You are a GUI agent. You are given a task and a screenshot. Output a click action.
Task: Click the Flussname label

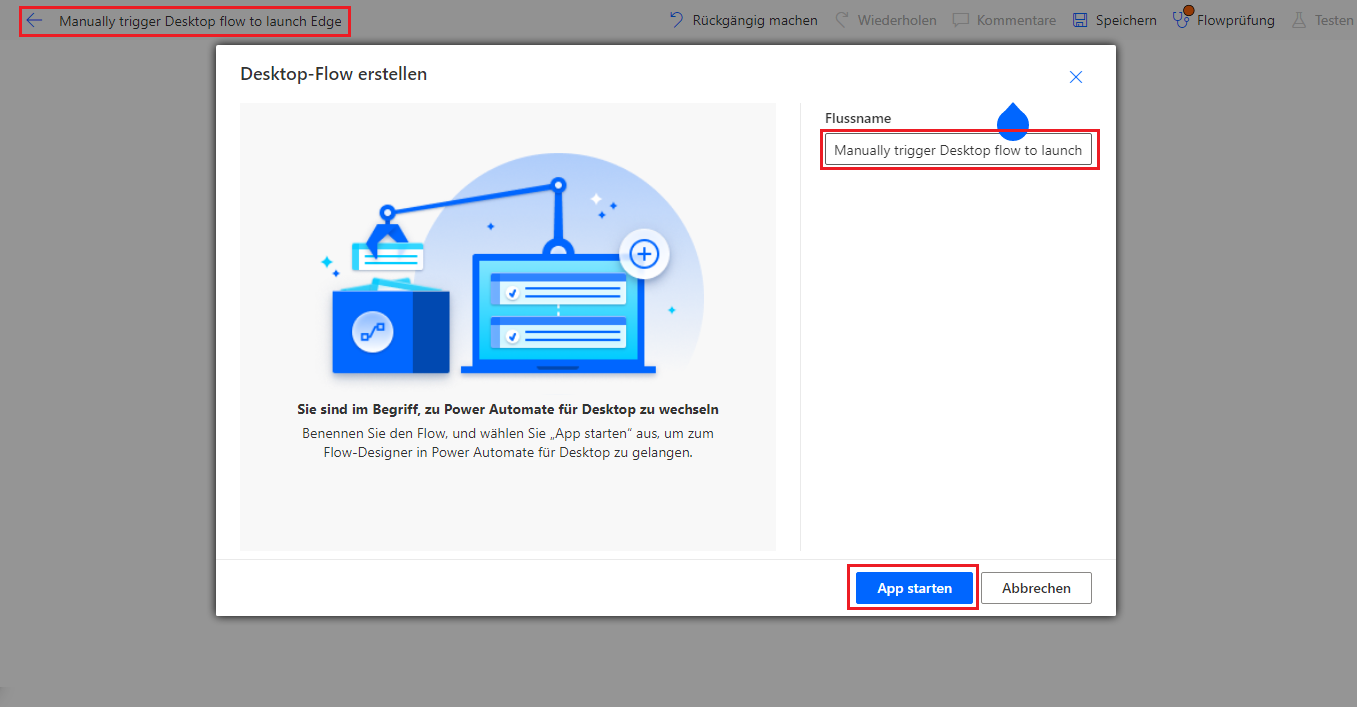(x=858, y=118)
